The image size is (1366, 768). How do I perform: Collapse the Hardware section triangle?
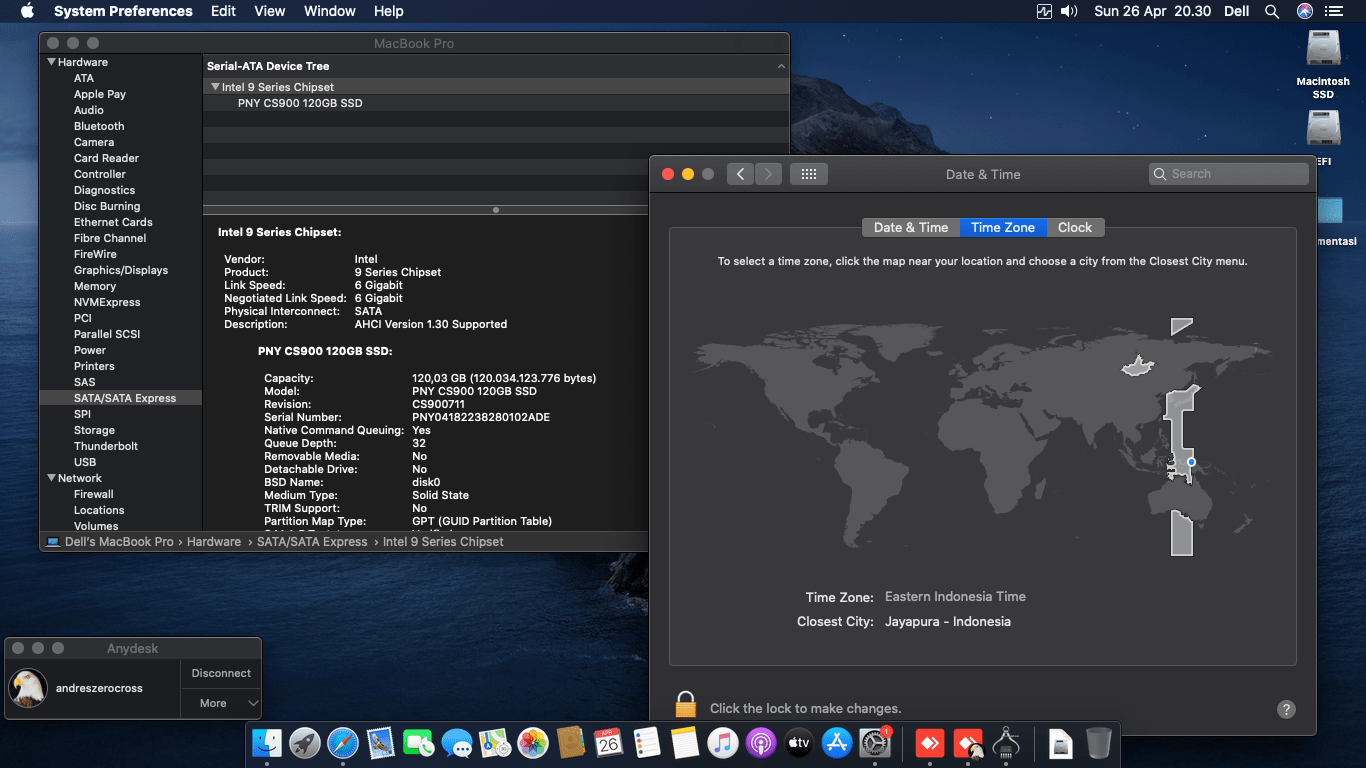(x=51, y=62)
